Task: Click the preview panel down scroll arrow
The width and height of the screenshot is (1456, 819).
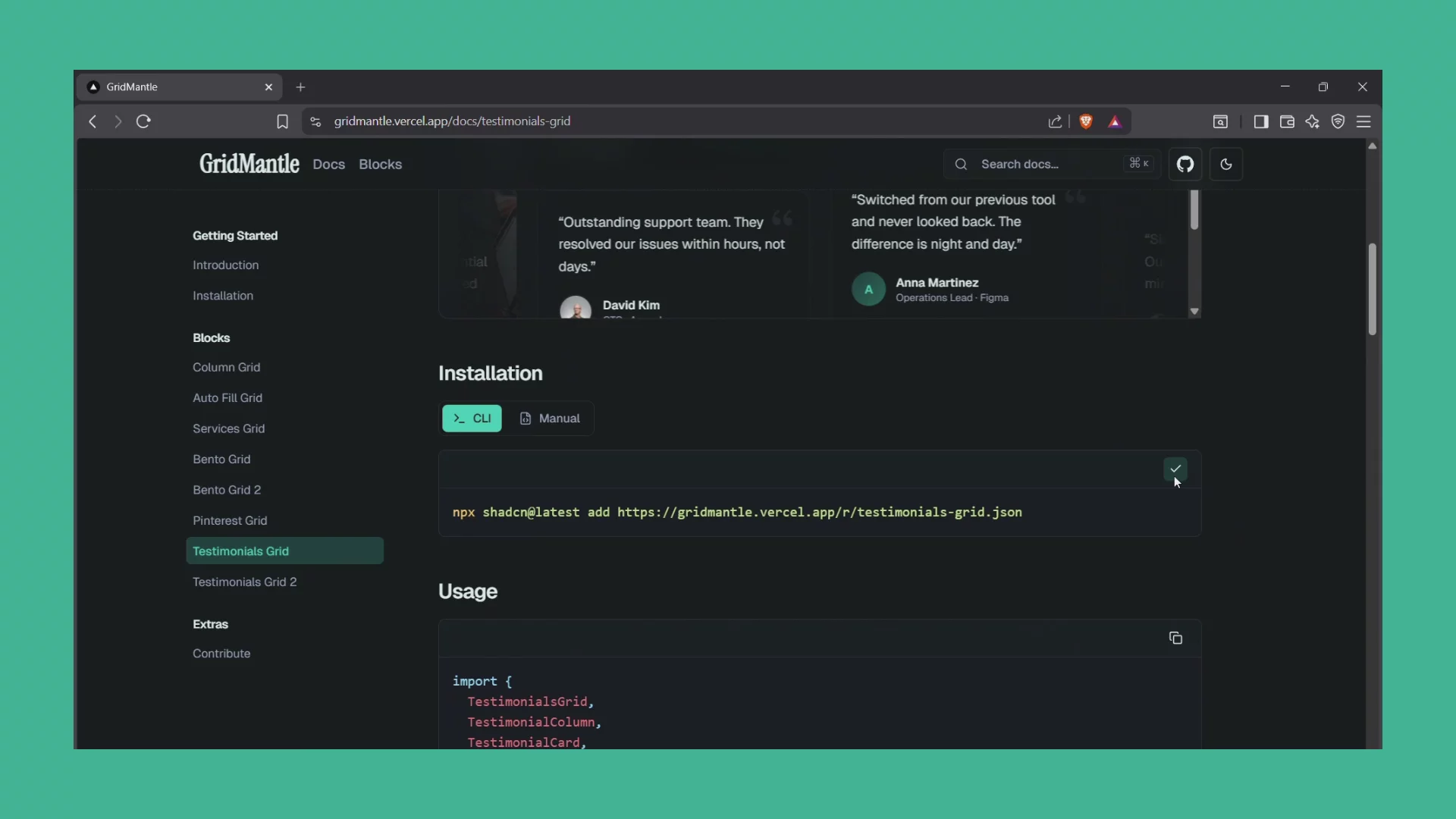Action: pos(1194,312)
